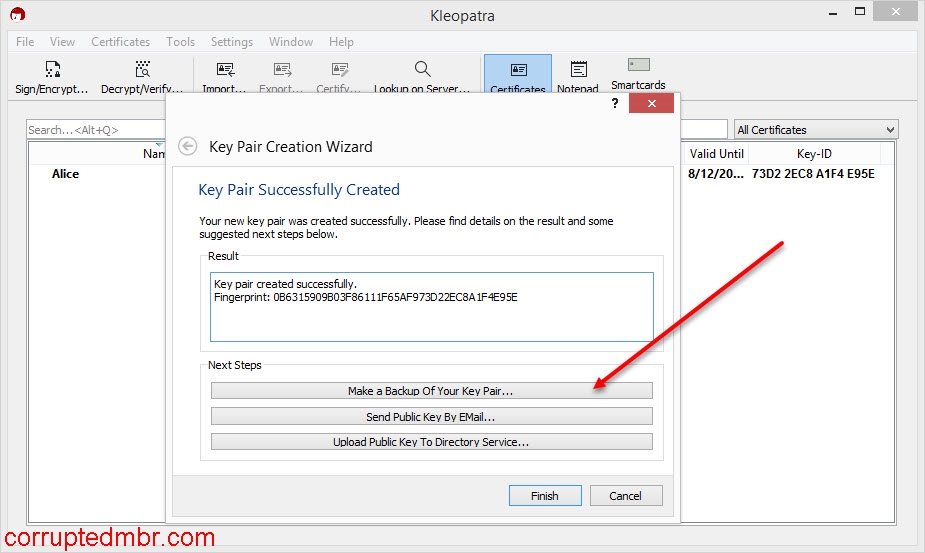Open the Certificates menu
Image resolution: width=925 pixels, height=553 pixels.
tap(120, 42)
